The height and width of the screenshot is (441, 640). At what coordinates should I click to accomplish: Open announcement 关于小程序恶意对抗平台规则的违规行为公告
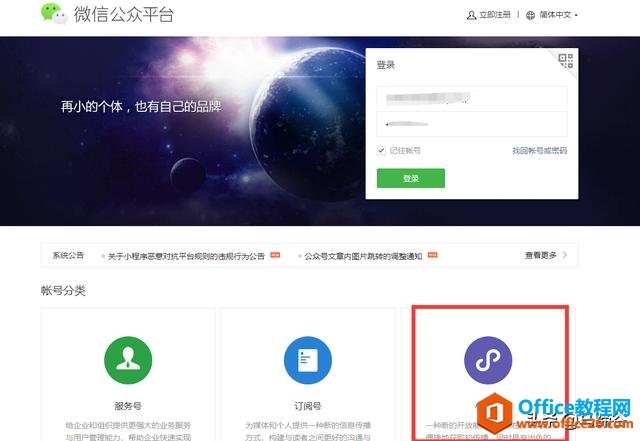point(186,256)
